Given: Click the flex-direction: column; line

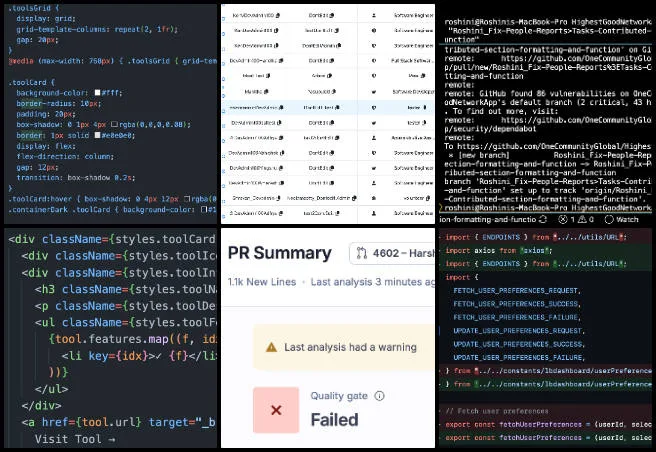Looking at the screenshot, I should pyautogui.click(x=65, y=157).
